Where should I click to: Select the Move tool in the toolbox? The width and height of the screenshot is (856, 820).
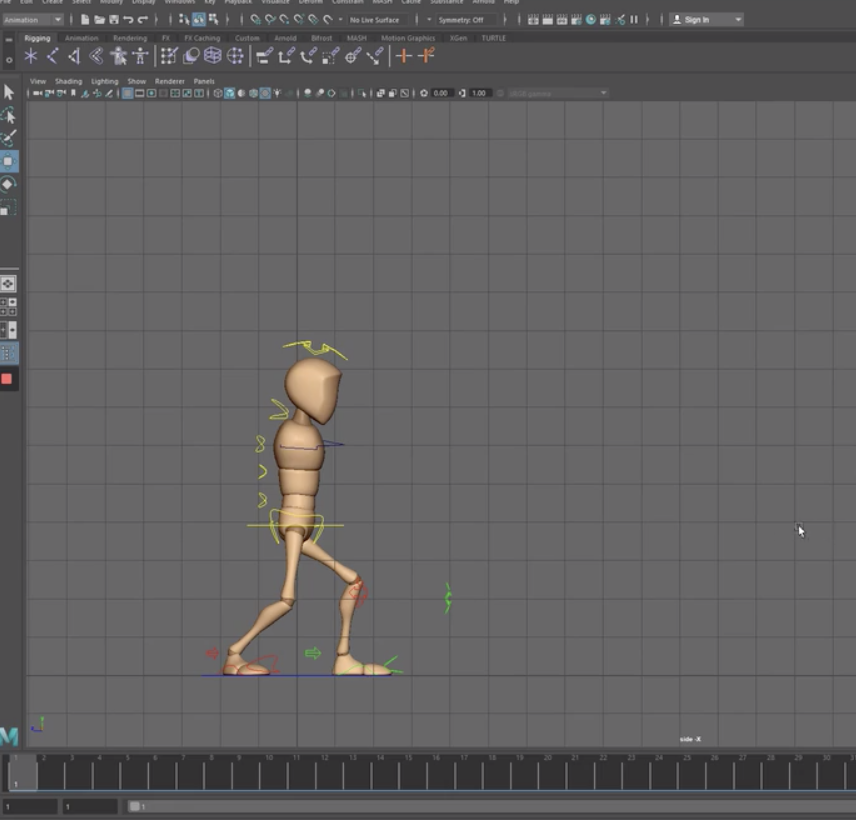click(x=11, y=160)
